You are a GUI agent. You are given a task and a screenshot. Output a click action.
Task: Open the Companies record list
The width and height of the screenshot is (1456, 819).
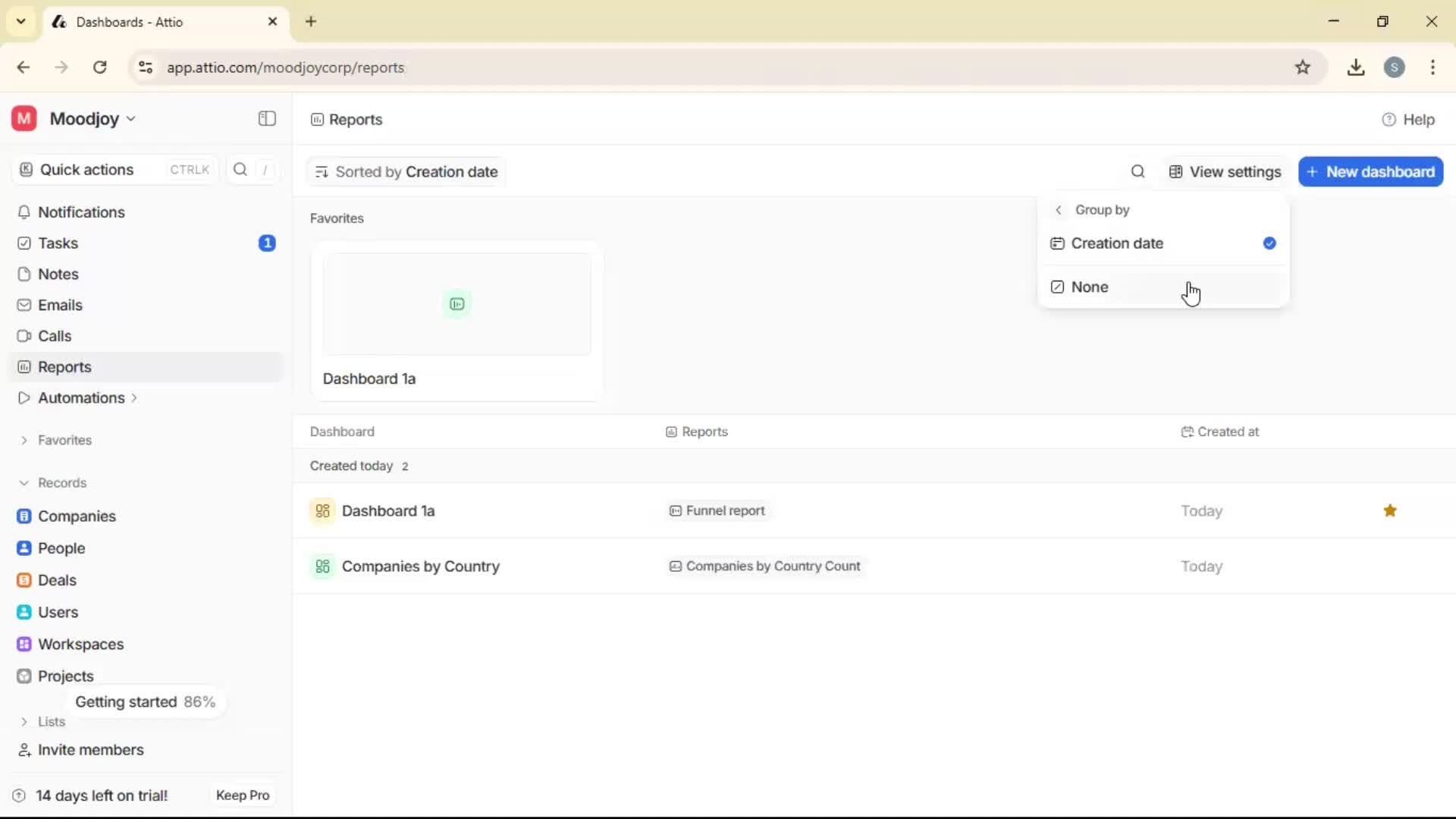[x=78, y=516]
